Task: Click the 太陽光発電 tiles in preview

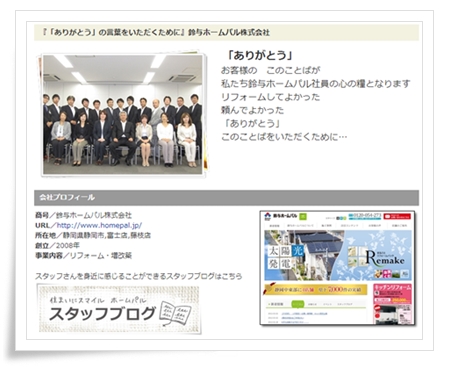Action: 286,257
